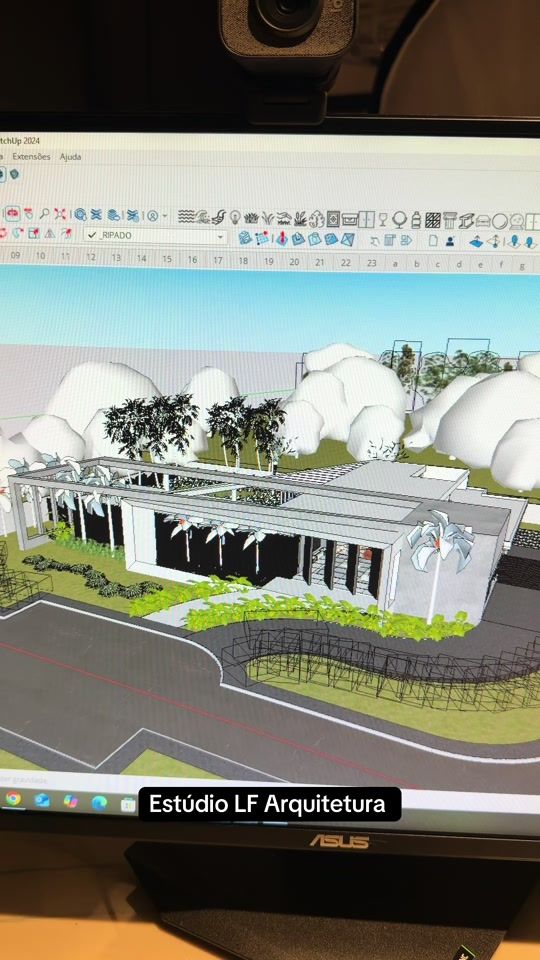Screen dimensions: 540x960
Task: Open the Extensões menu
Action: [31, 157]
